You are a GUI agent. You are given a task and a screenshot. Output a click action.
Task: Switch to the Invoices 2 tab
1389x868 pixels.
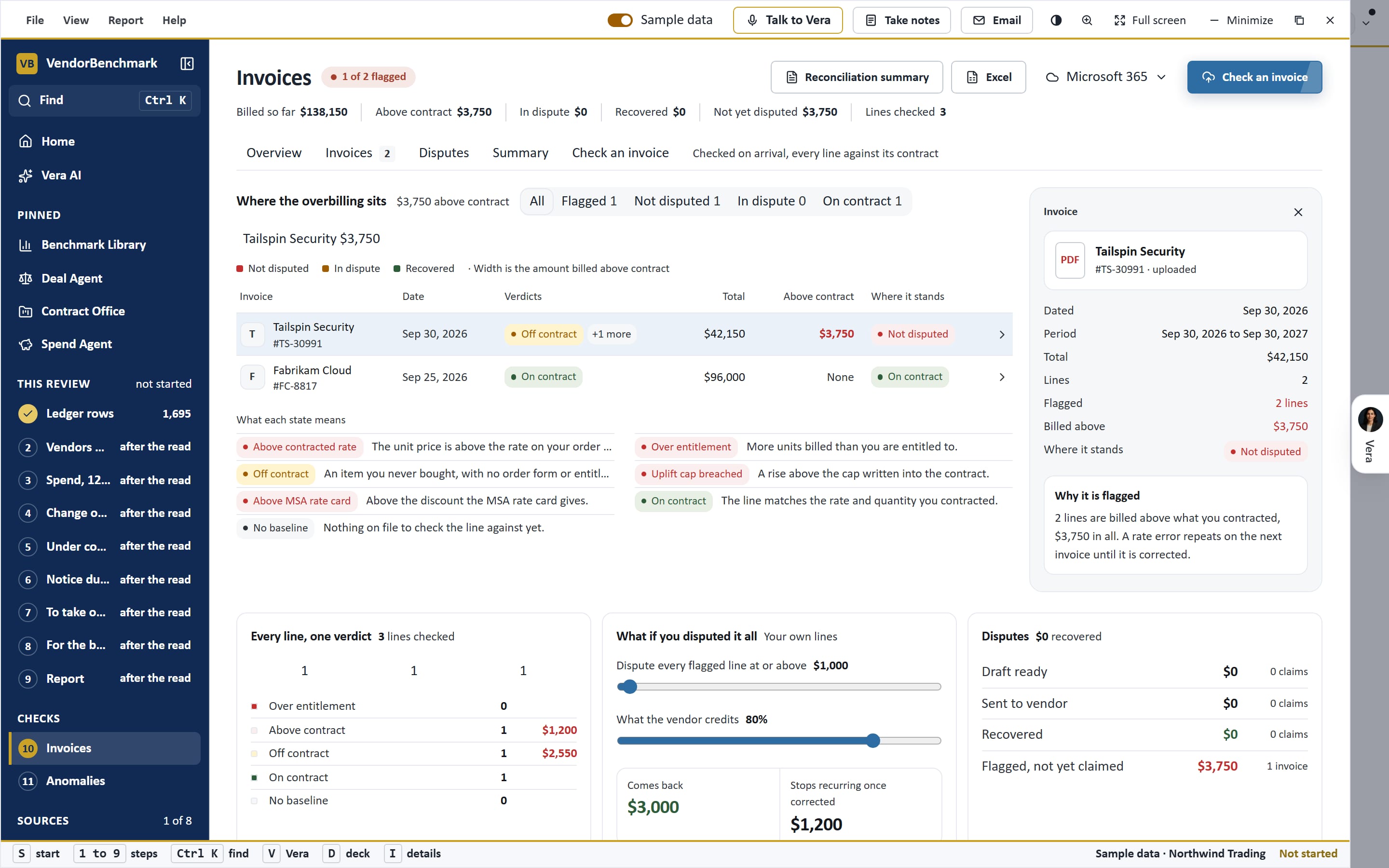[x=360, y=153]
